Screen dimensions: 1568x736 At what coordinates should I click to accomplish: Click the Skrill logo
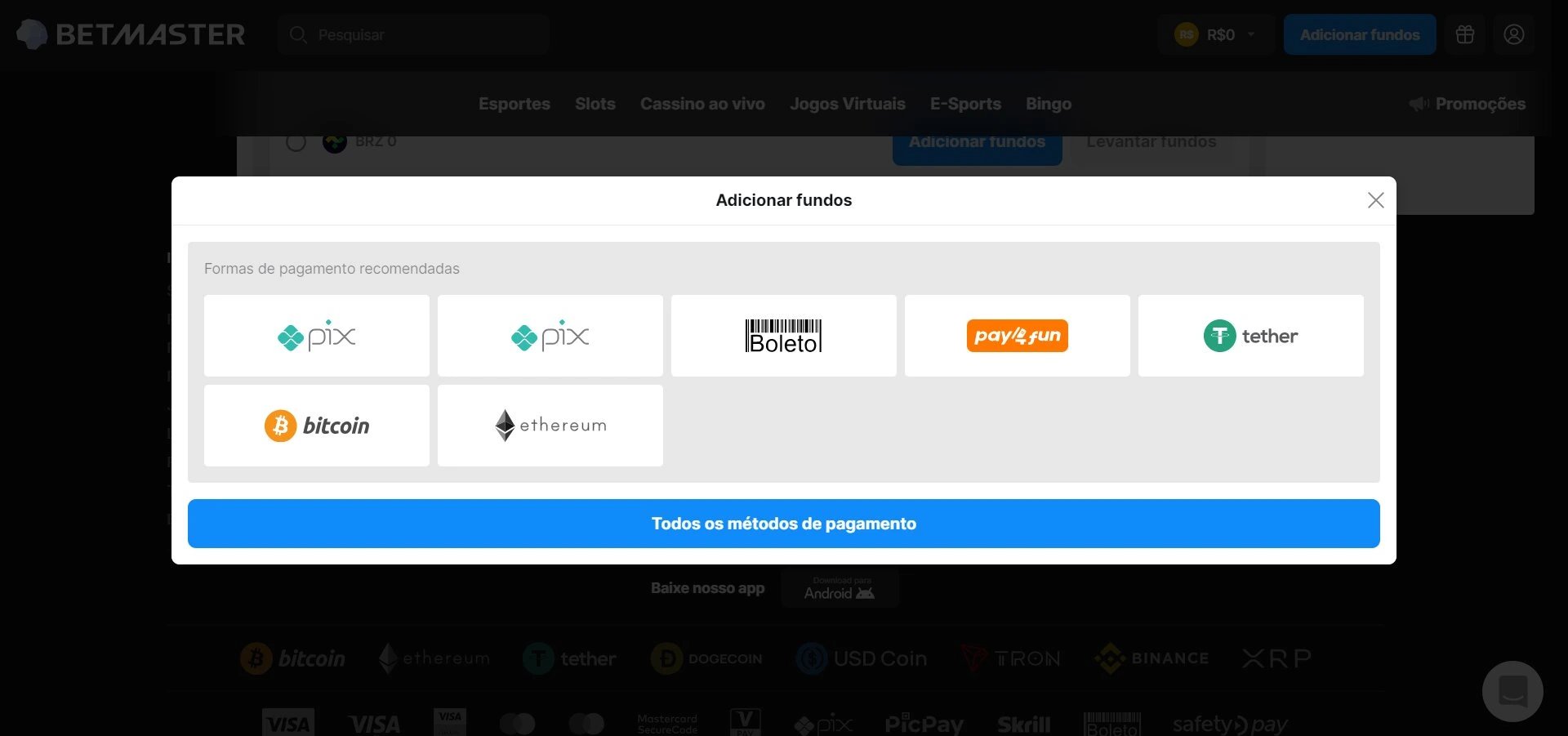pyautogui.click(x=1023, y=725)
